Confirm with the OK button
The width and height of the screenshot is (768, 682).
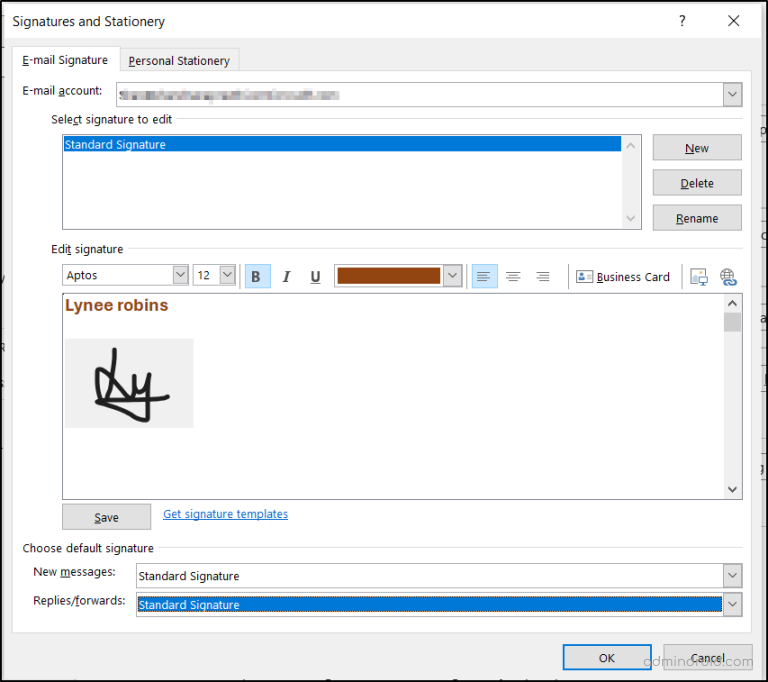(607, 658)
